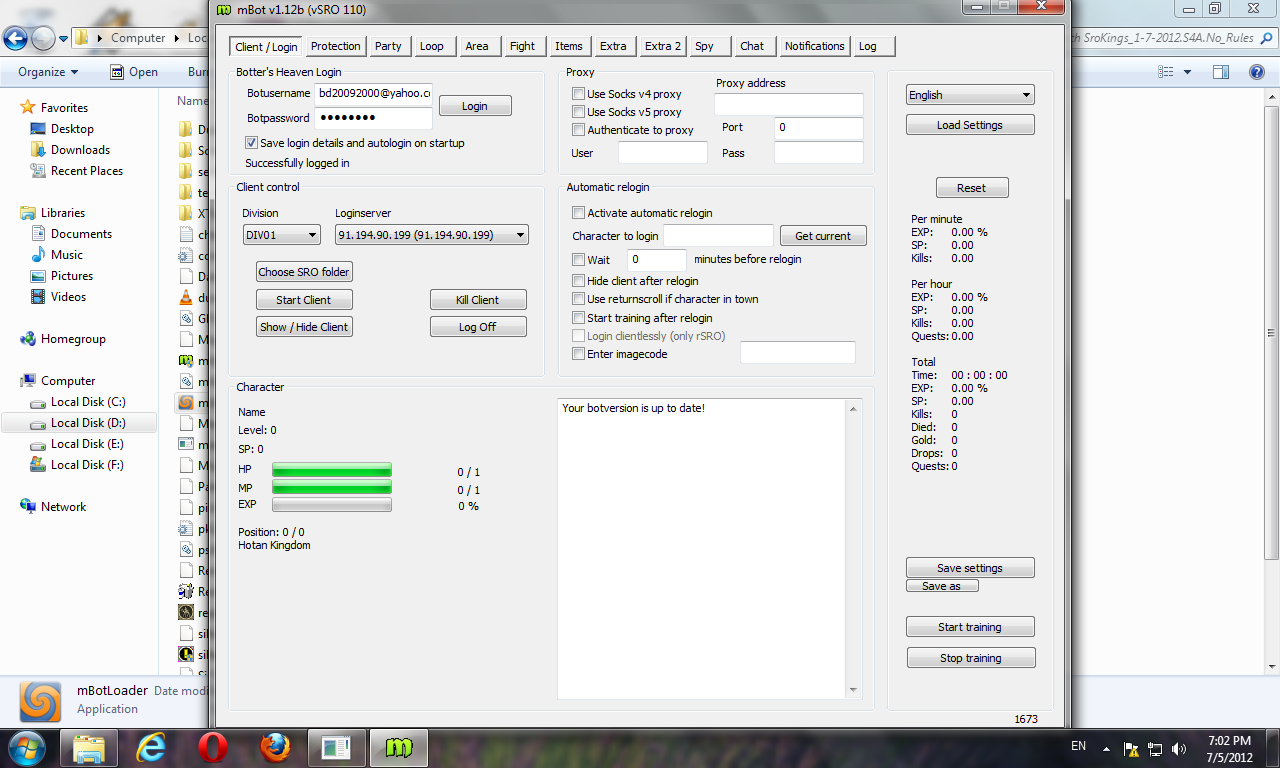Click Windows Explorer taskbar icon
The width and height of the screenshot is (1280, 768).
[x=89, y=747]
